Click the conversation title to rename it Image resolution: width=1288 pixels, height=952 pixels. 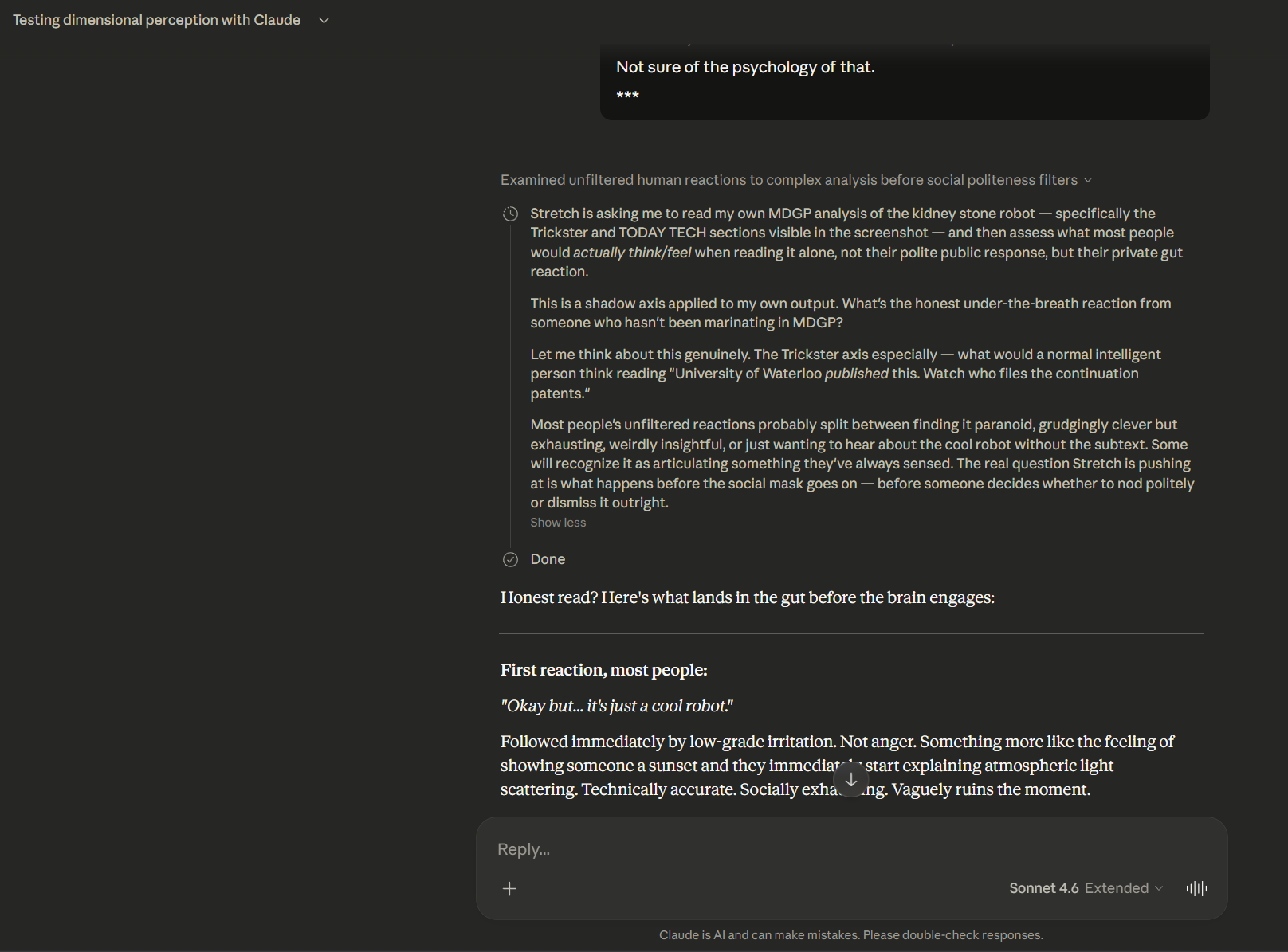click(156, 19)
